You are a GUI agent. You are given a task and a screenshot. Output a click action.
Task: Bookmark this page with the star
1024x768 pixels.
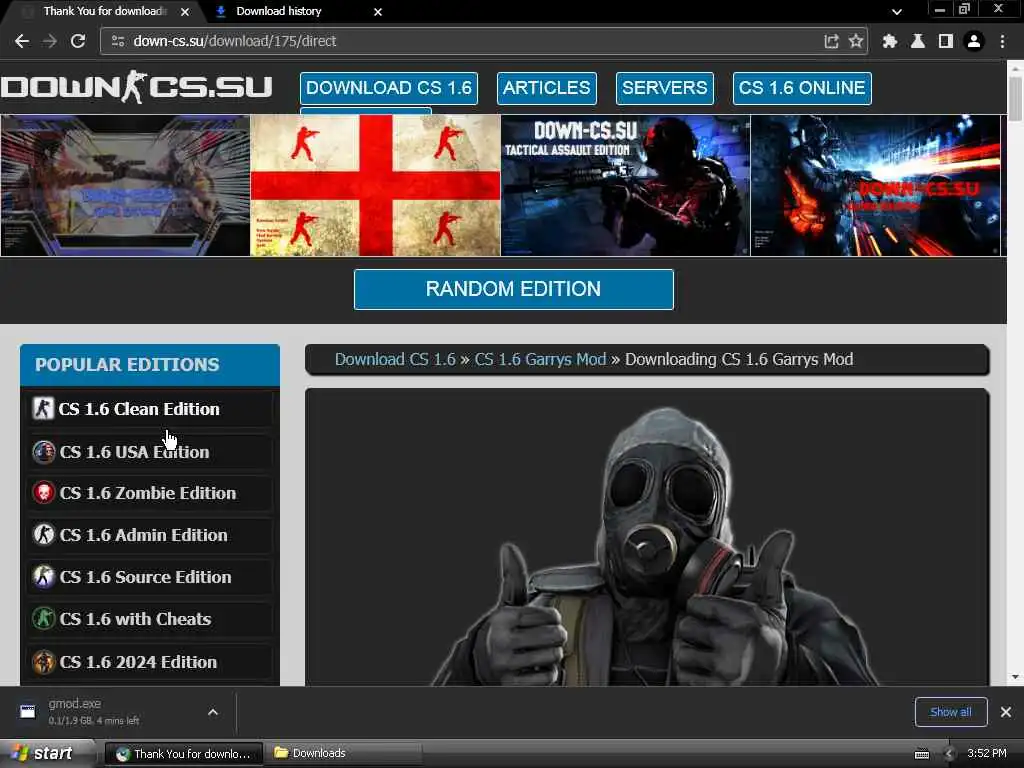(856, 41)
